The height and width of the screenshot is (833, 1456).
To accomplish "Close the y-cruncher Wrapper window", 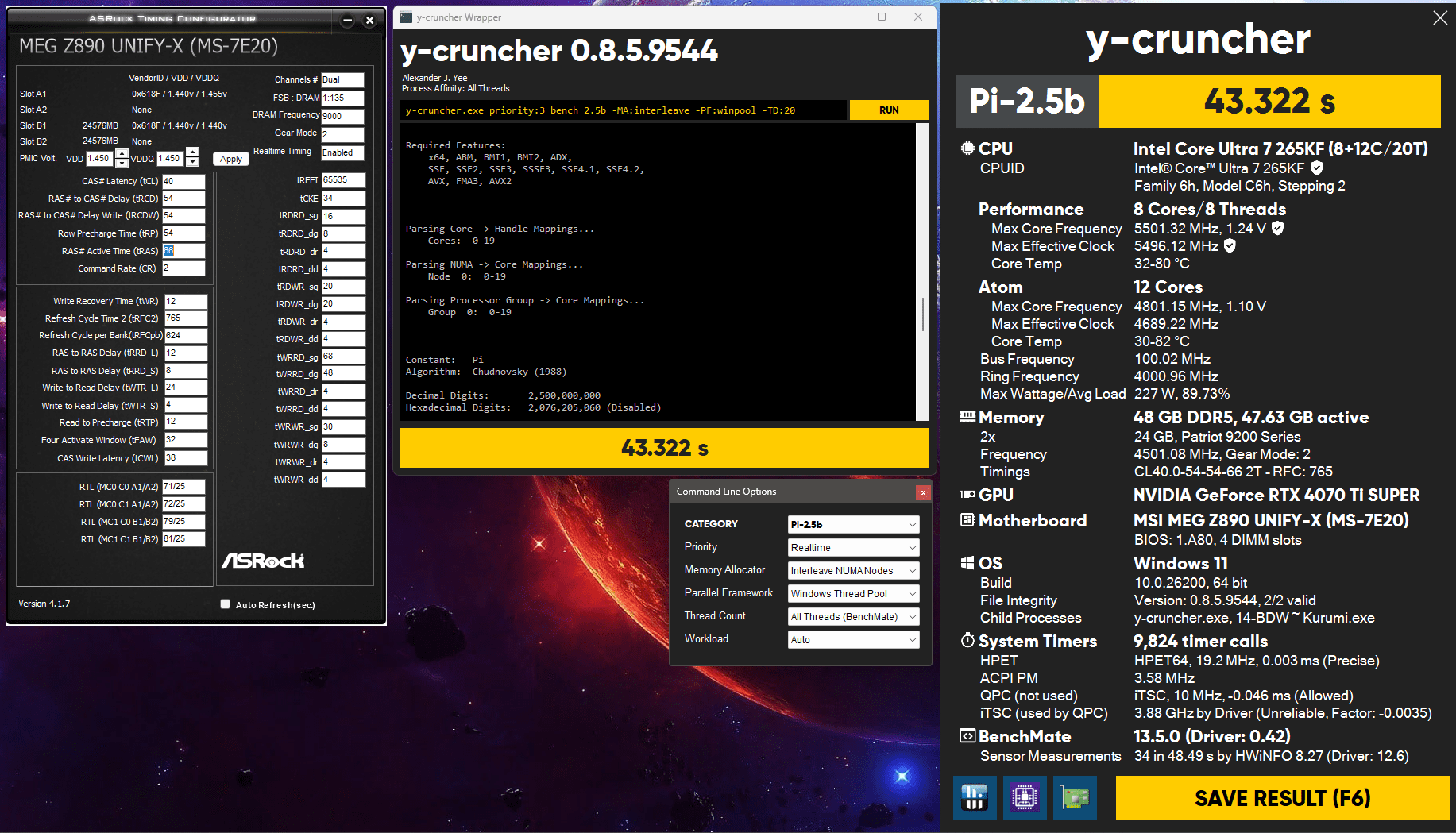I will coord(918,17).
